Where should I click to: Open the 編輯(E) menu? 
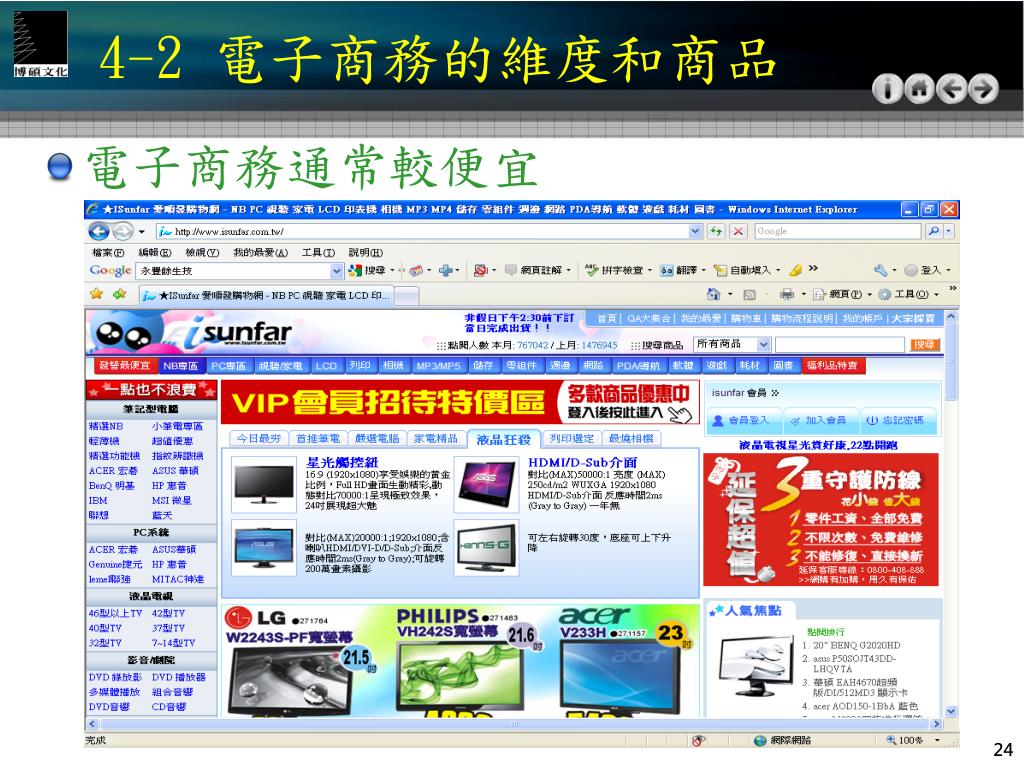(x=155, y=252)
